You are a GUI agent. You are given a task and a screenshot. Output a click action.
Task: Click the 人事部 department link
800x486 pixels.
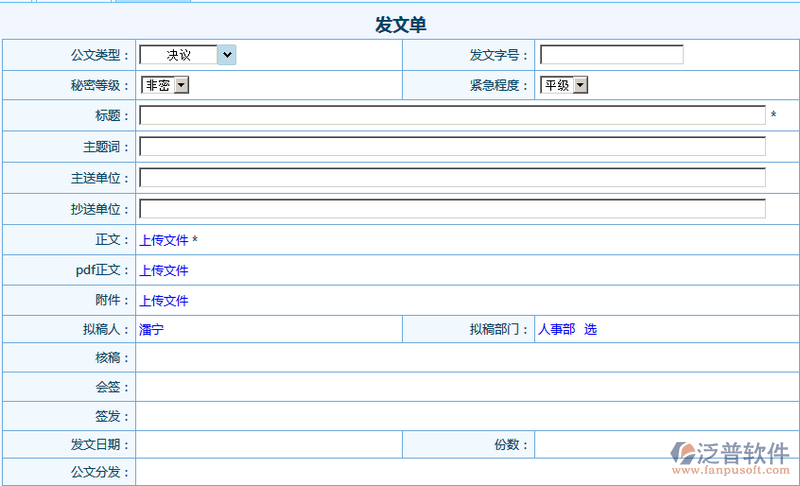pyautogui.click(x=556, y=329)
